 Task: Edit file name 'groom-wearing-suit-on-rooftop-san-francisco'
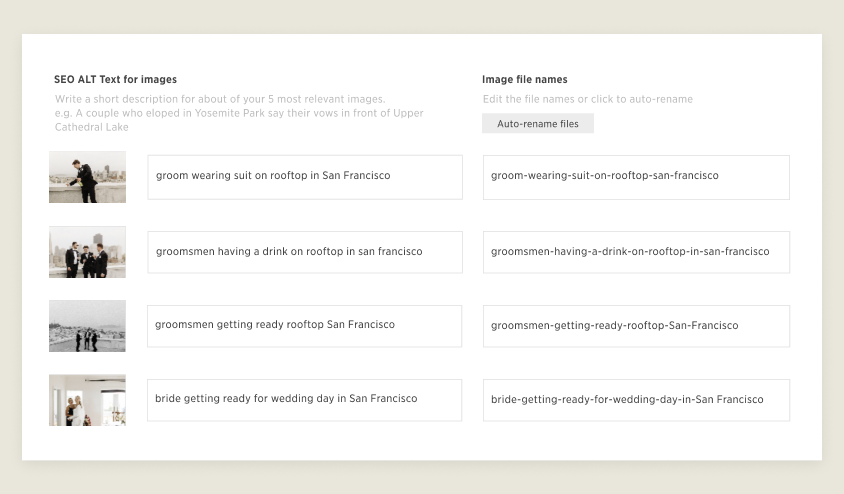click(x=636, y=177)
